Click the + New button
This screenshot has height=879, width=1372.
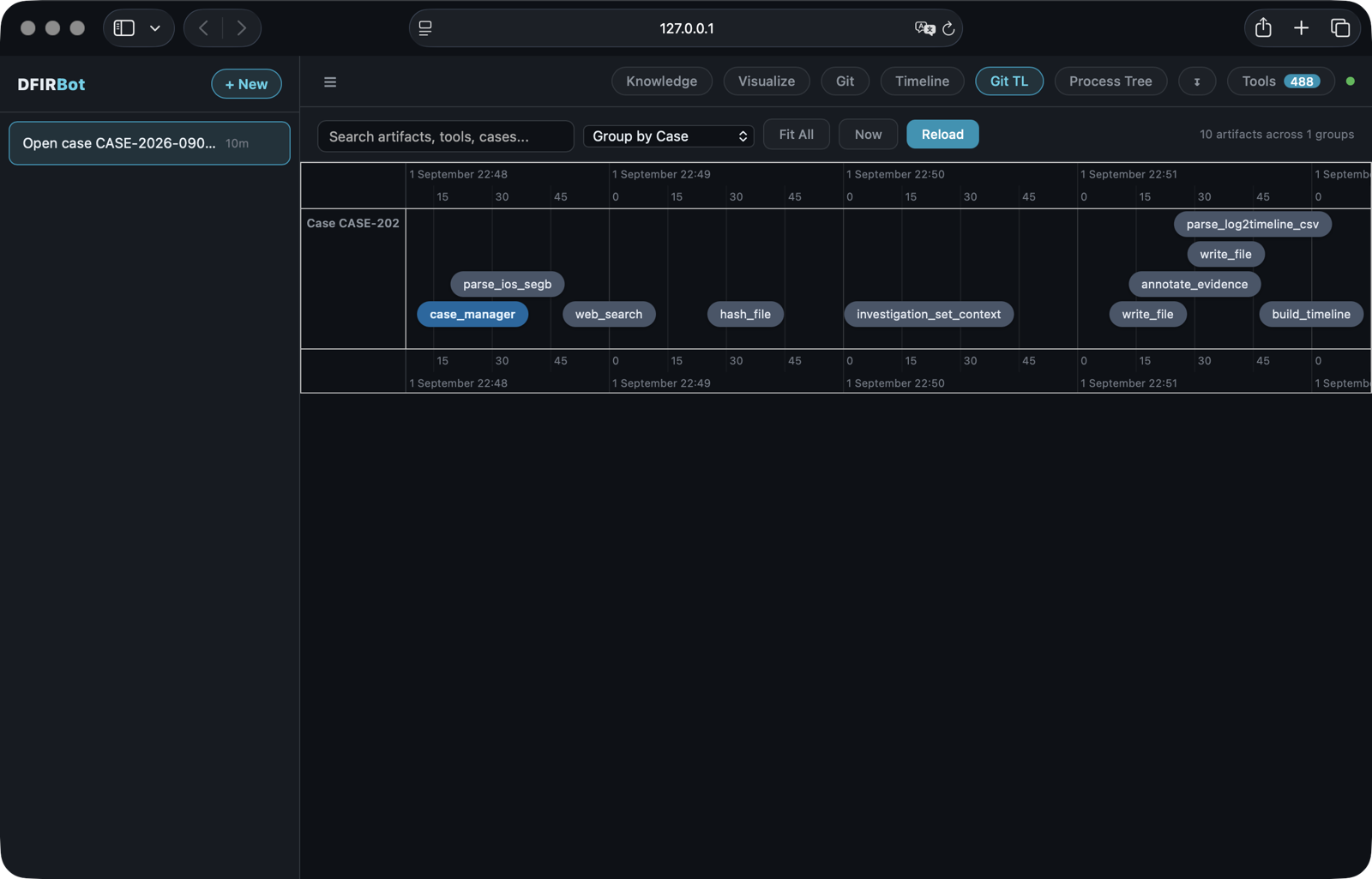(246, 84)
